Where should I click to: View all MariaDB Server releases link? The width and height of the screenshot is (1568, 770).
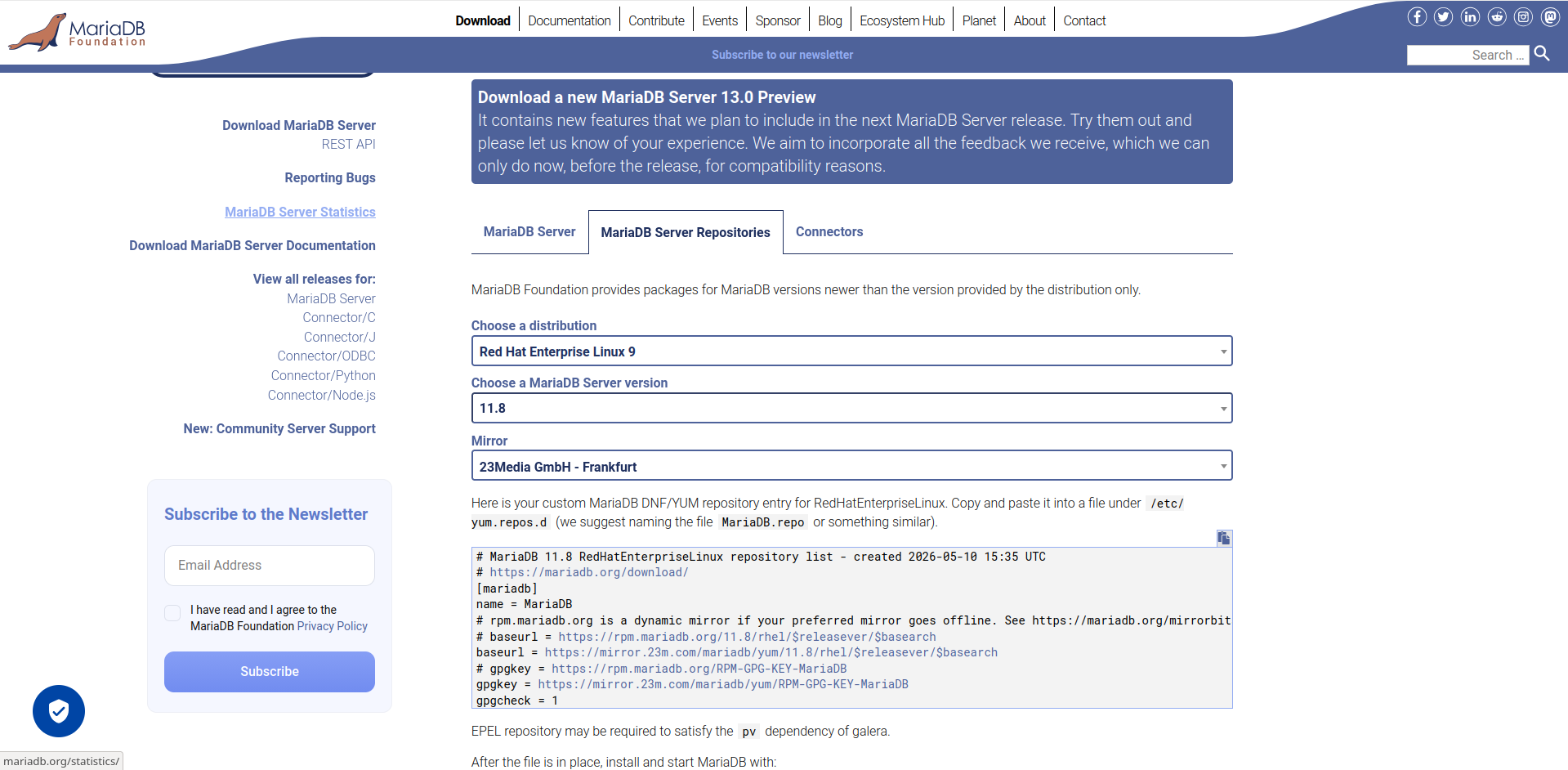coord(331,298)
